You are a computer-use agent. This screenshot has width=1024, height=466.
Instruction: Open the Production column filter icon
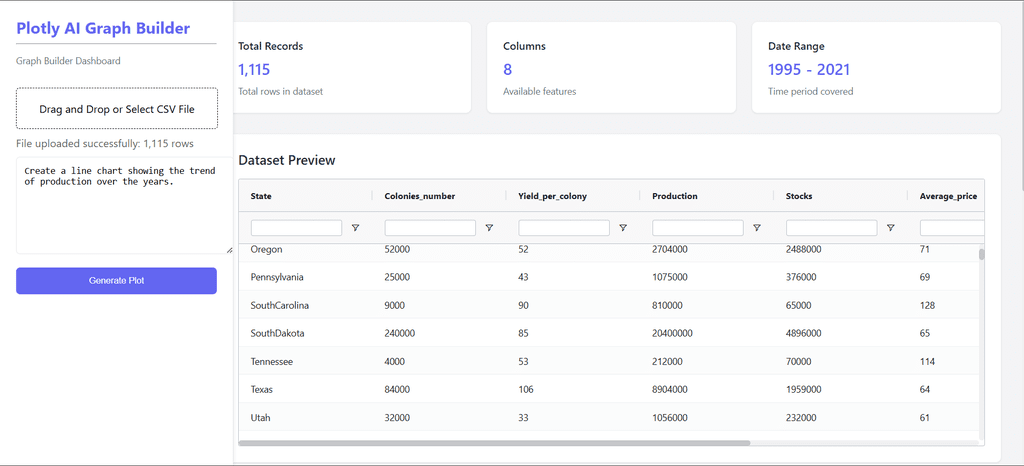tap(757, 228)
